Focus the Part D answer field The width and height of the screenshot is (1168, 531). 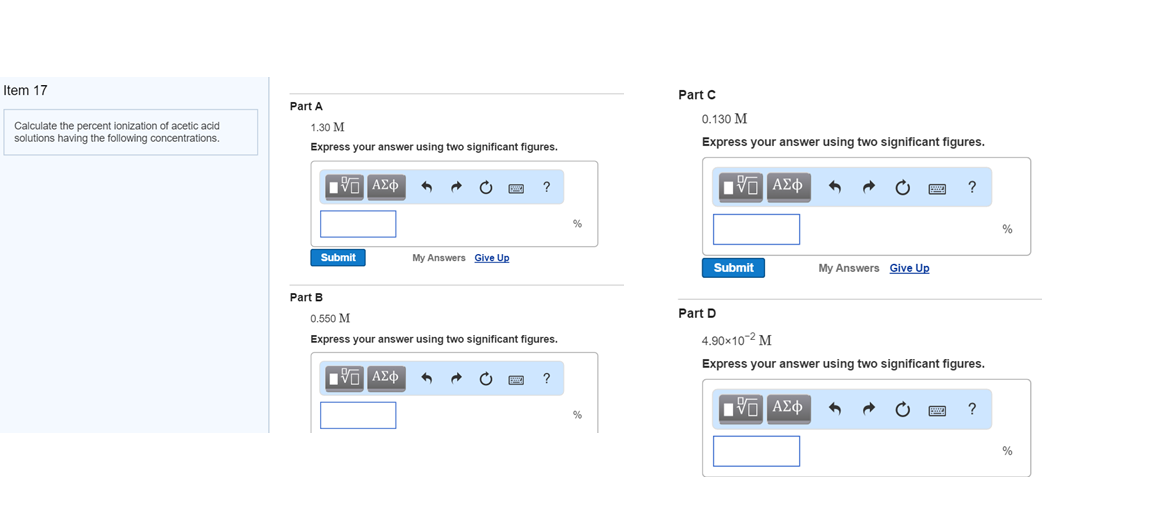[x=756, y=451]
